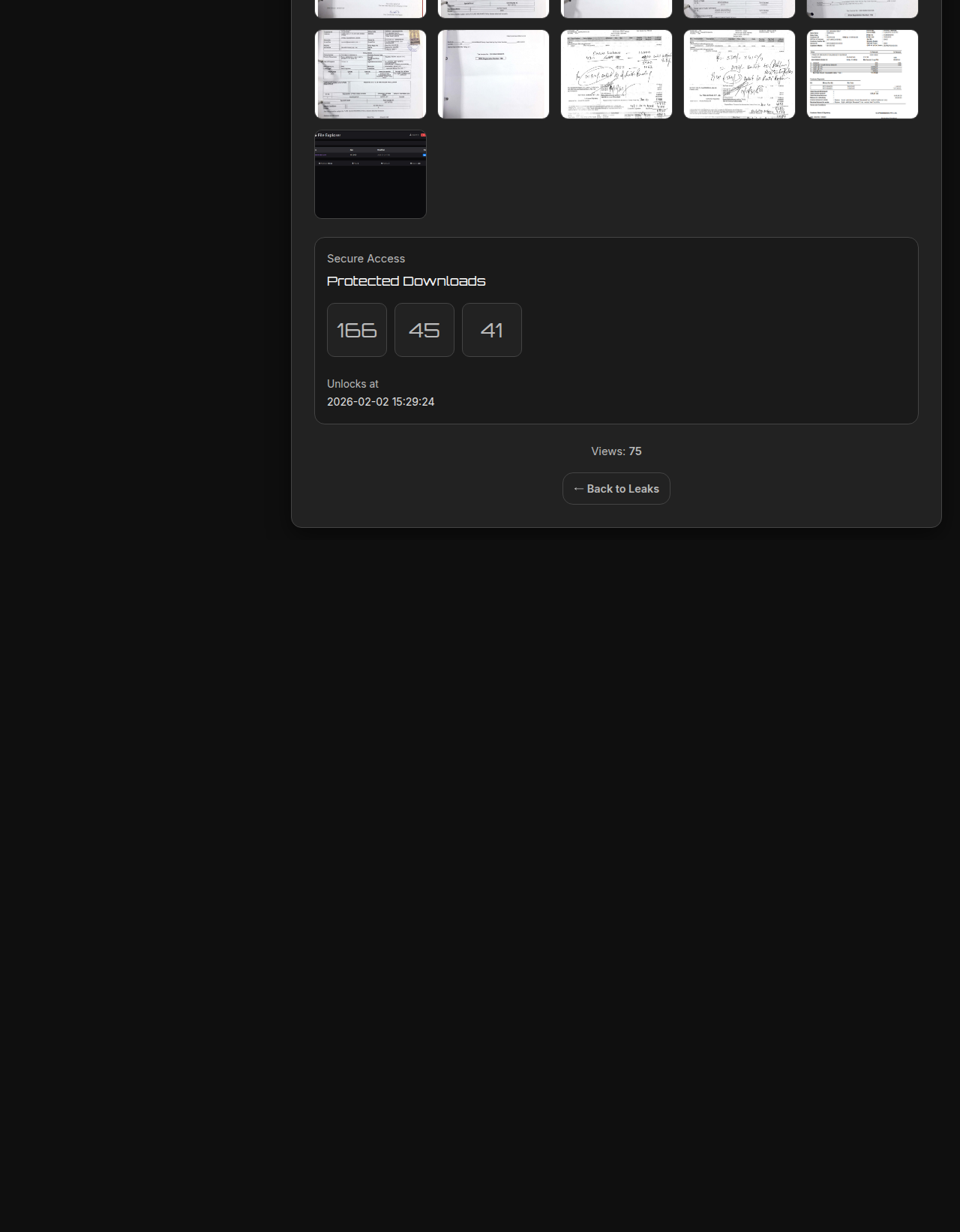Open the first partially visible top-row thumbnail

[x=370, y=9]
